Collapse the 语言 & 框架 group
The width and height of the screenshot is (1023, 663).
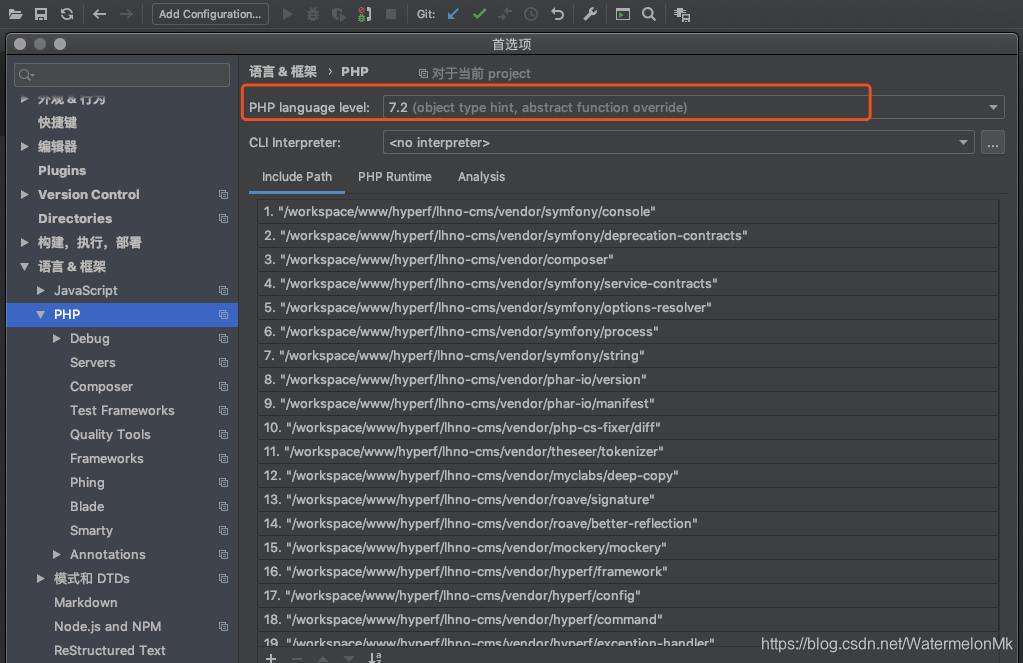click(25, 266)
